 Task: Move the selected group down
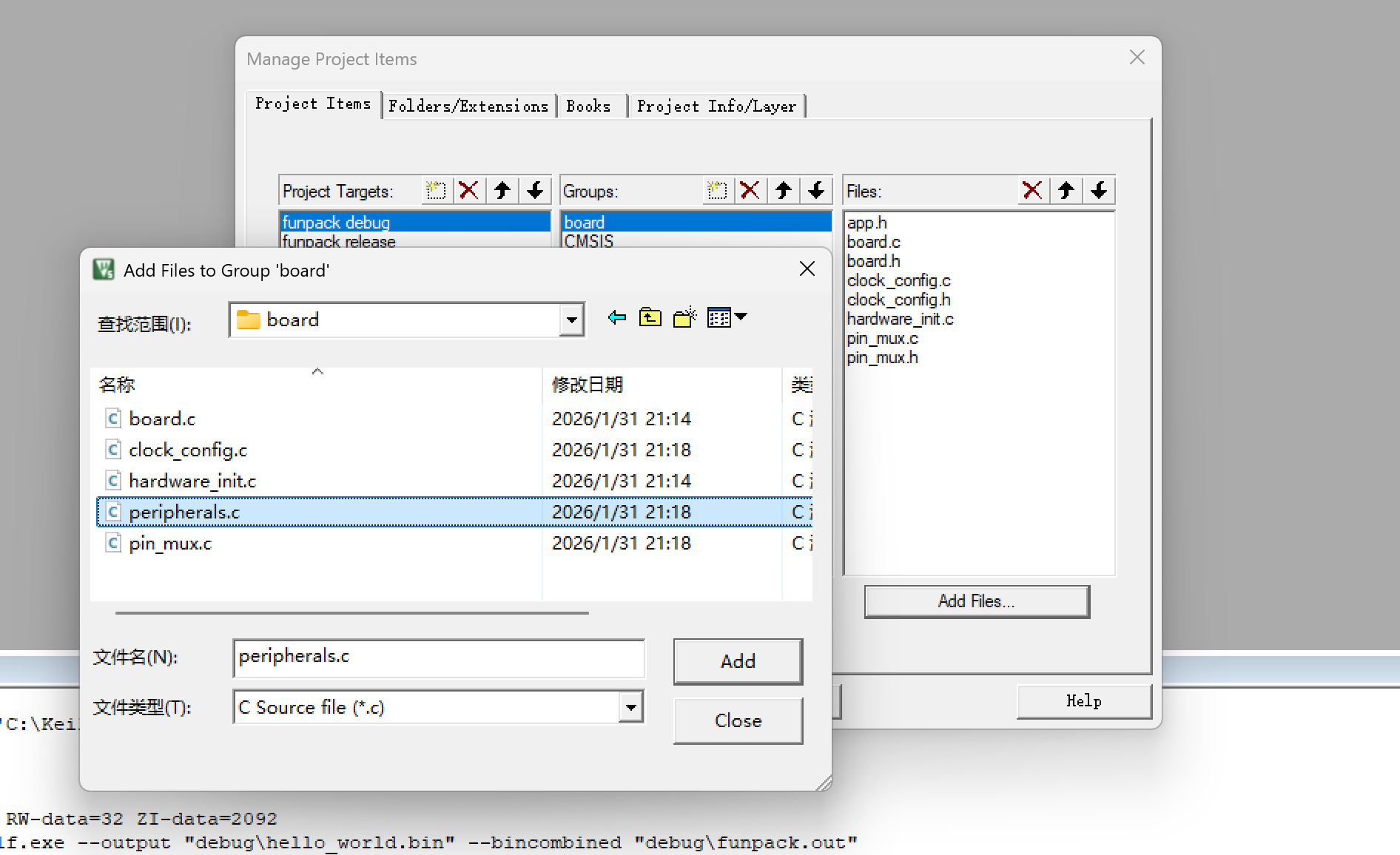(816, 191)
